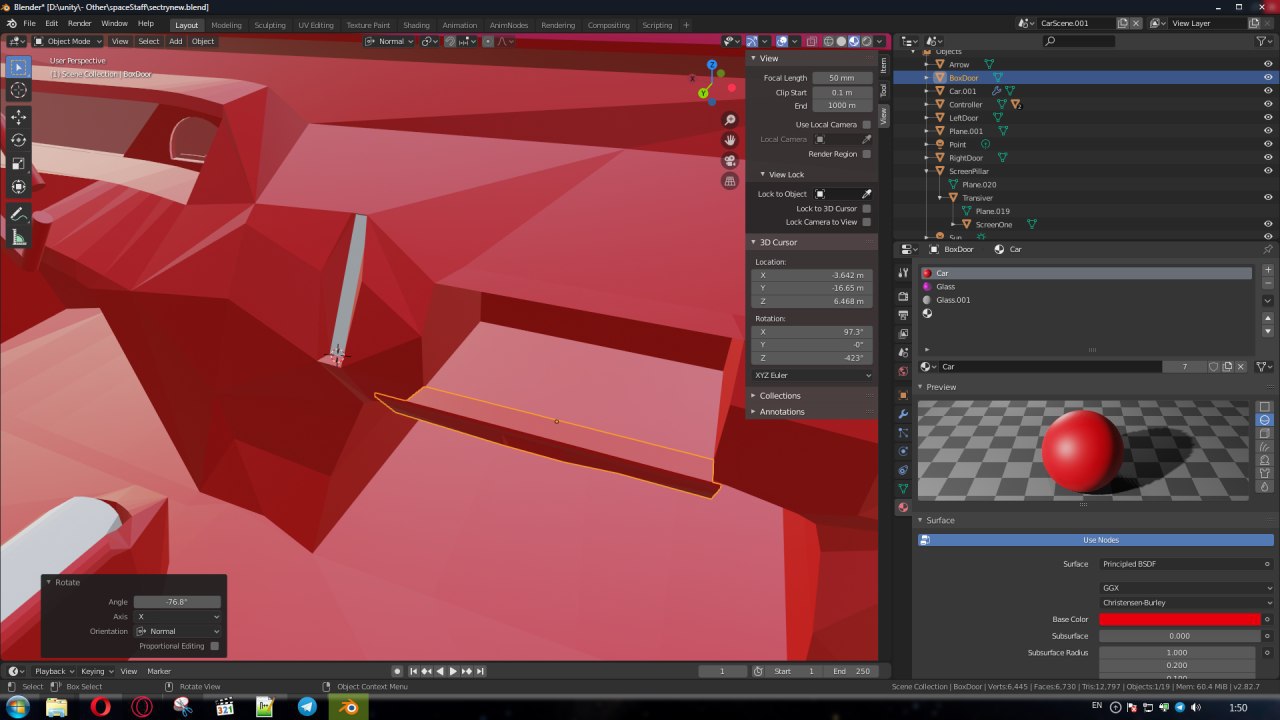Select the Measure tool
Screen dimensions: 1280x720
[18, 237]
